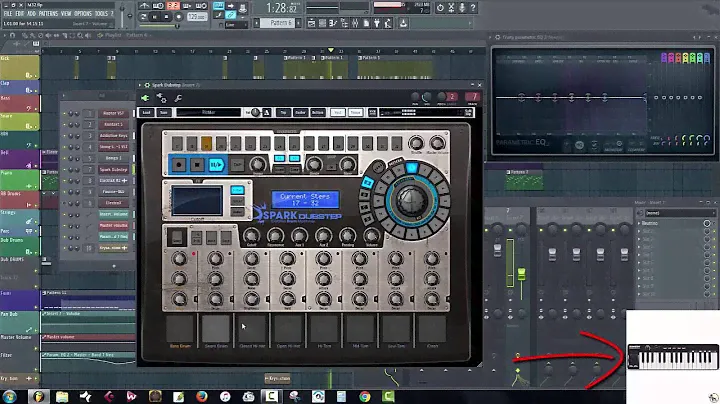Open Chrome from the Windows taskbar
Image resolution: width=720 pixels, height=404 pixels.
point(364,395)
